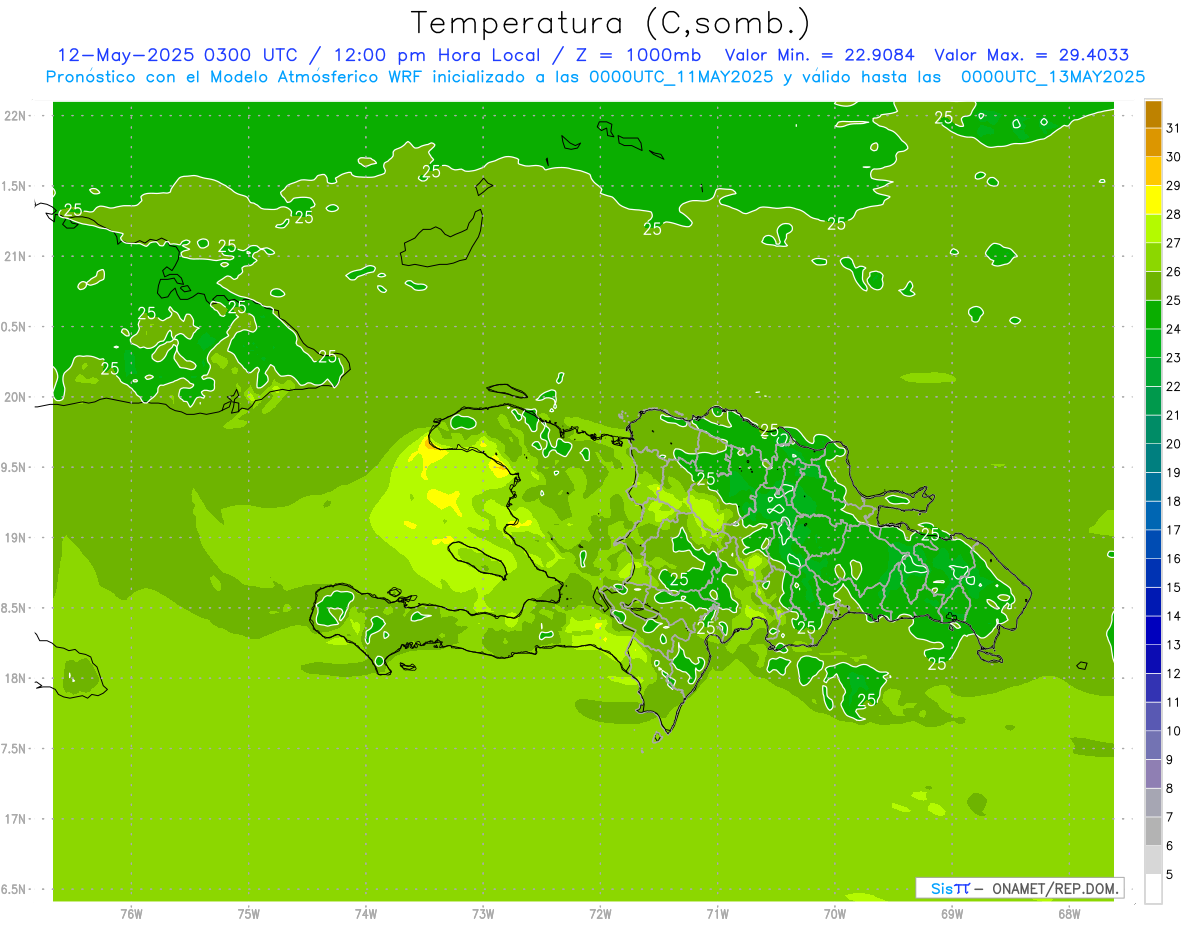Click the purple legend band between 9 and 10

1153,745
